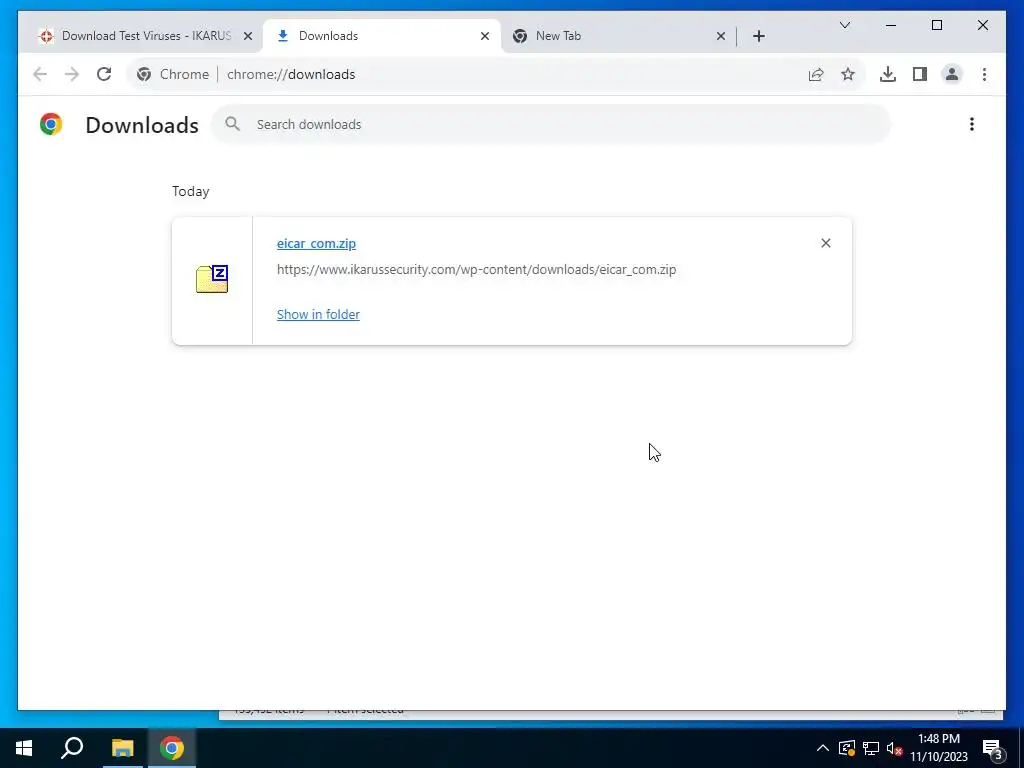Viewport: 1024px width, 768px height.
Task: Open Windows taskbar search
Action: (x=72, y=748)
